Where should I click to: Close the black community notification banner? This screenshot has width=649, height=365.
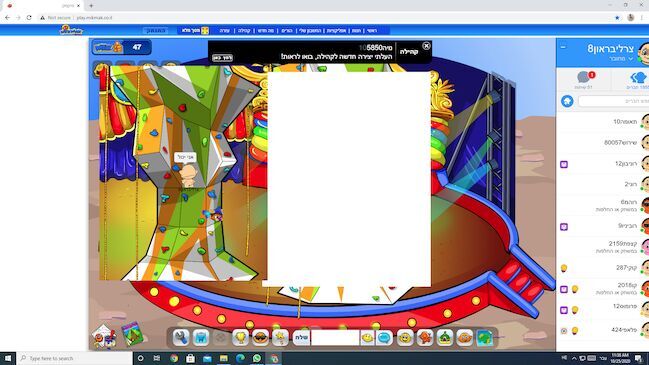click(x=426, y=46)
